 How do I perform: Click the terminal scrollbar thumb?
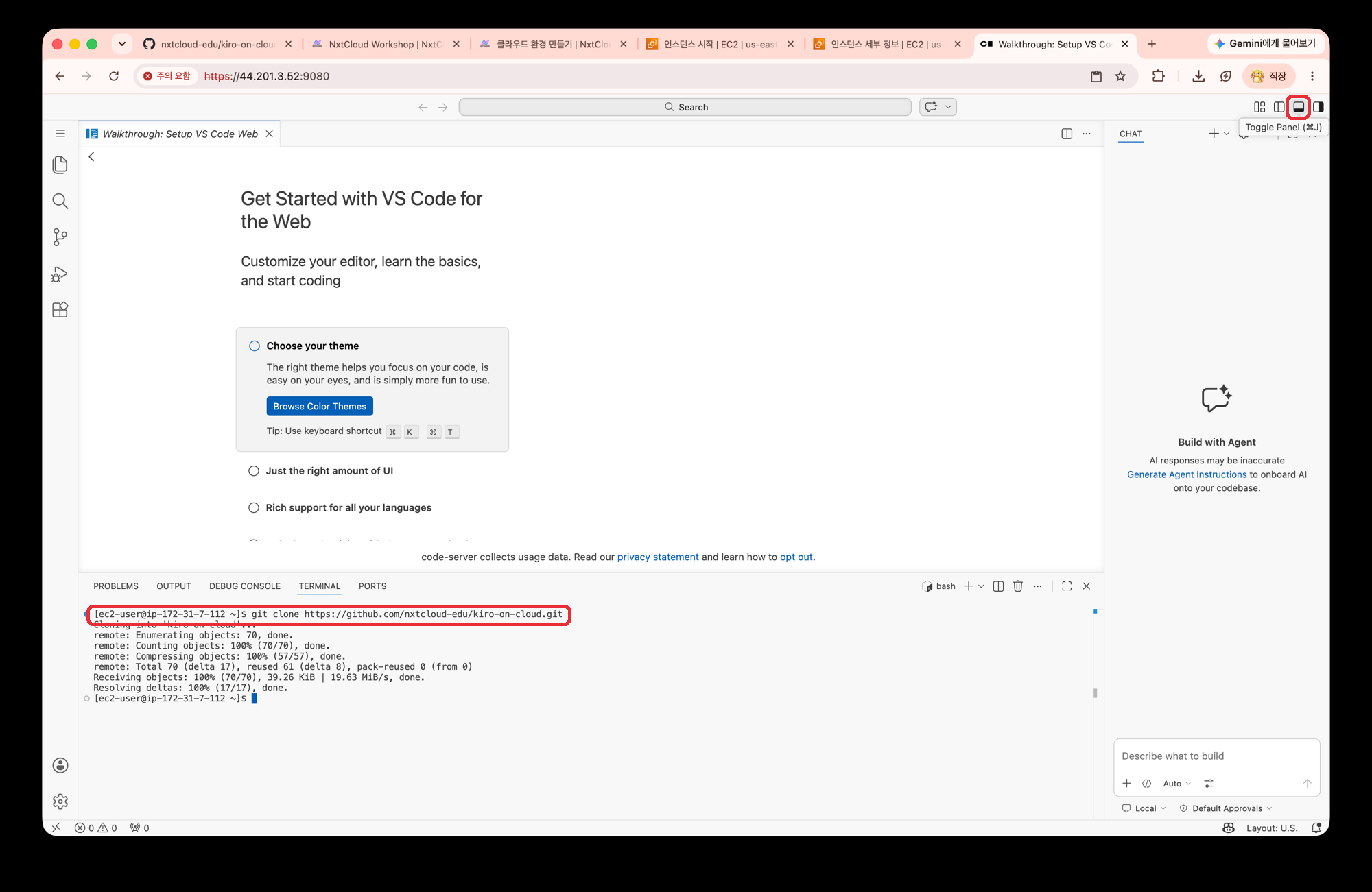(x=1095, y=693)
